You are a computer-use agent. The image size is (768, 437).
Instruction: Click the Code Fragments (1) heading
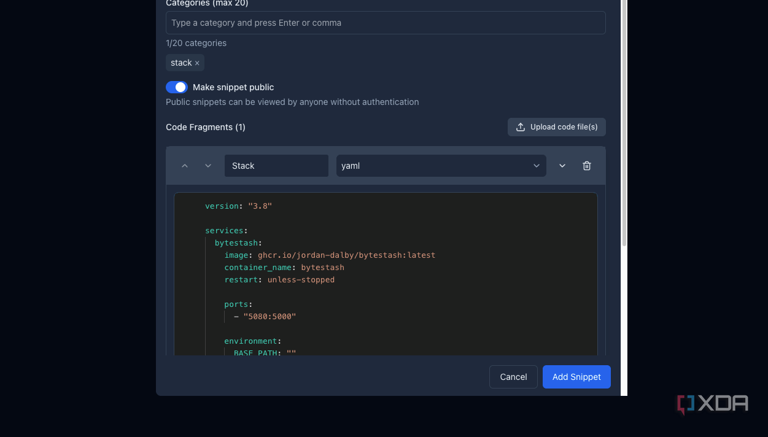click(x=205, y=127)
